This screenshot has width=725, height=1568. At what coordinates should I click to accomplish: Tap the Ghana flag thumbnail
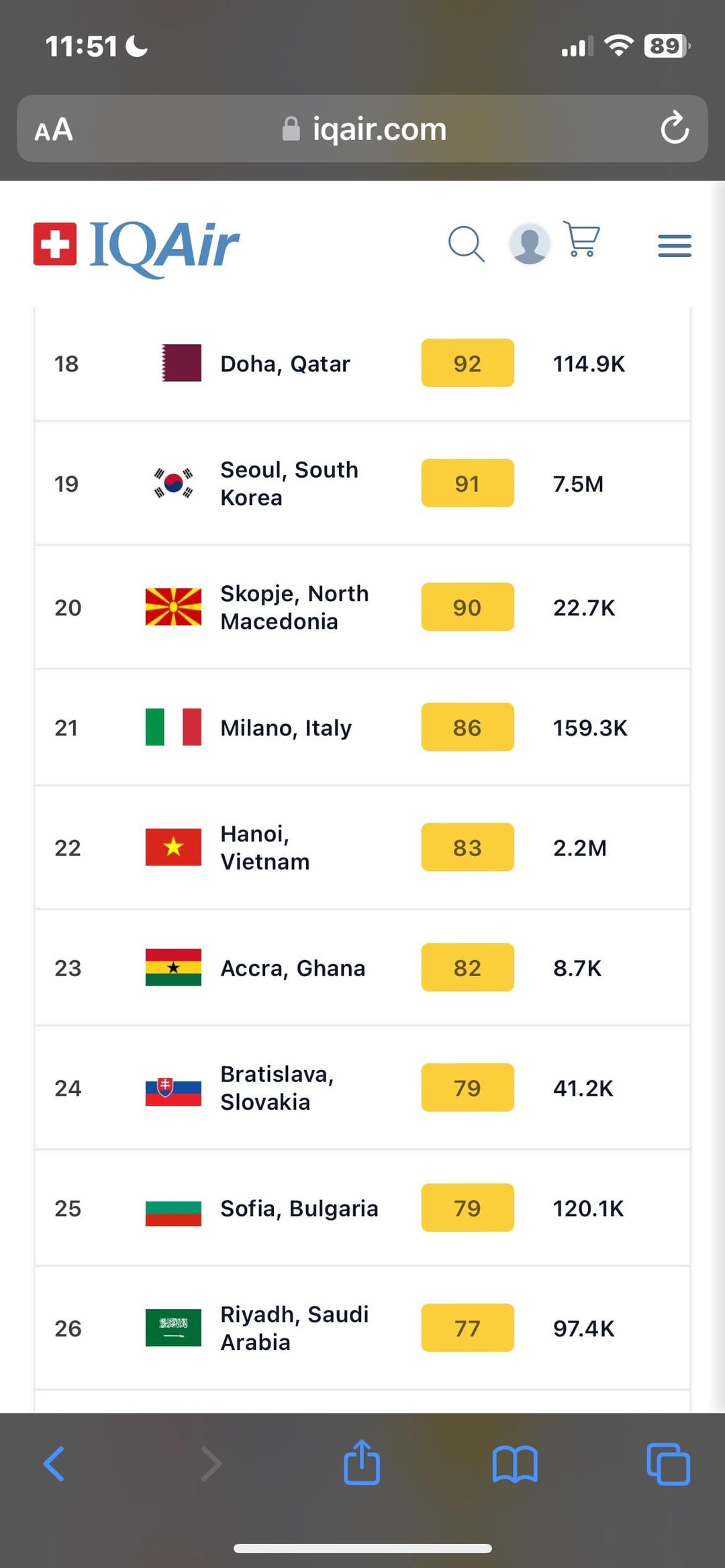(x=173, y=968)
